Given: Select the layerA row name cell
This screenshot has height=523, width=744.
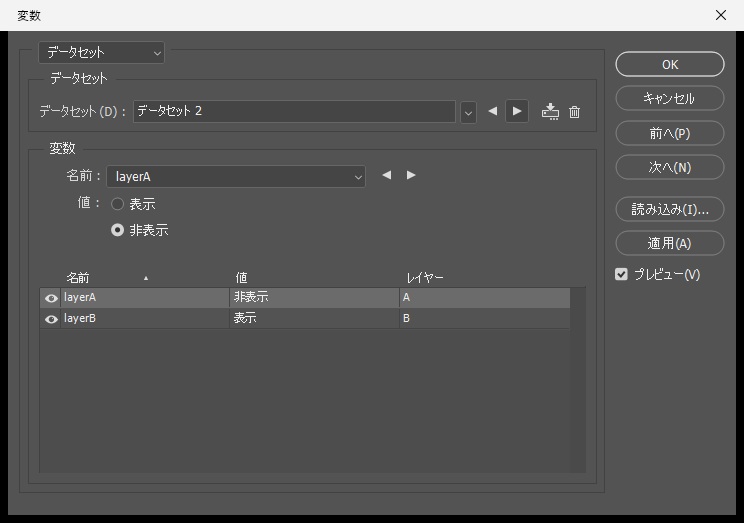Looking at the screenshot, I should [x=145, y=298].
